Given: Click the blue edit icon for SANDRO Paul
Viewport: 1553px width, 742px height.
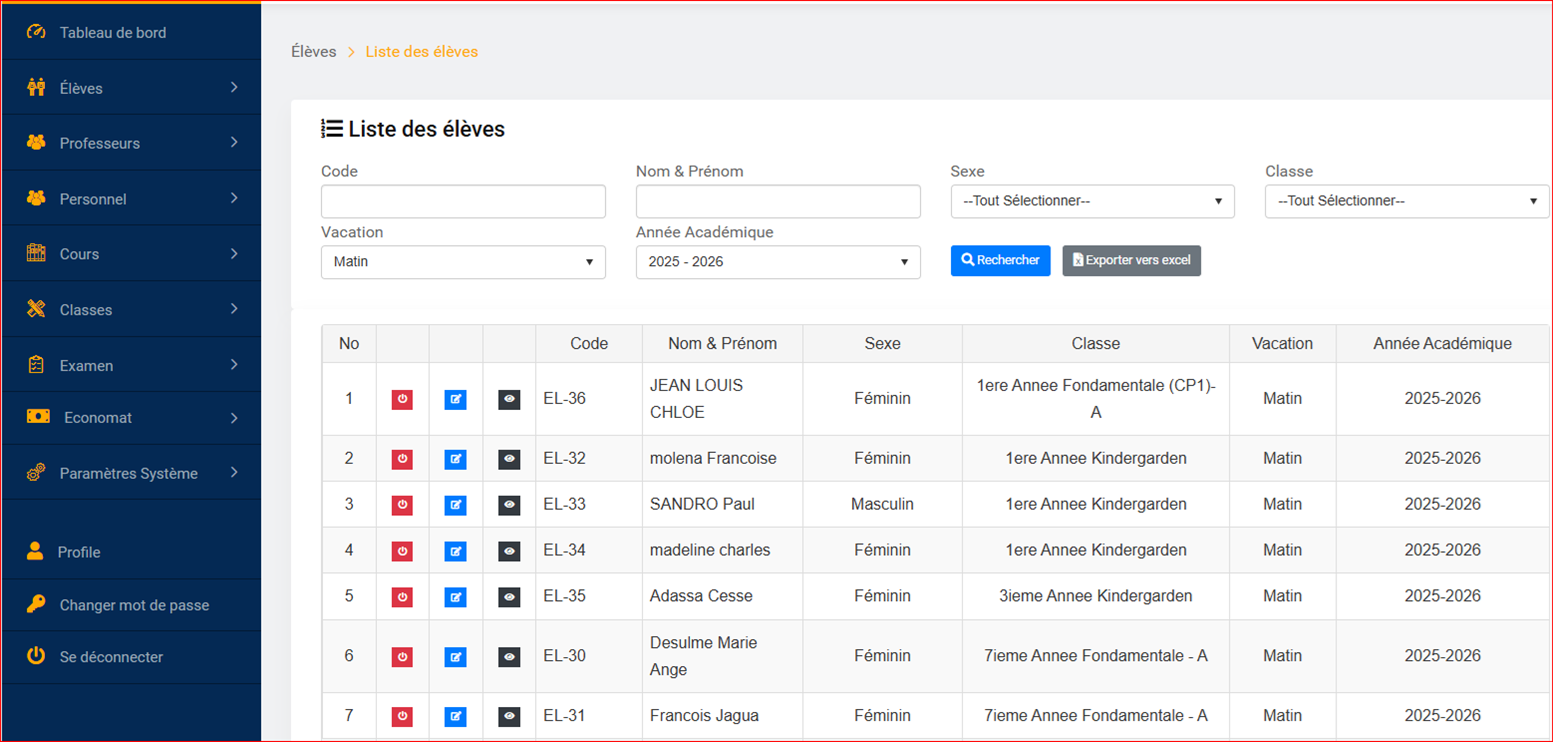Looking at the screenshot, I should 455,505.
